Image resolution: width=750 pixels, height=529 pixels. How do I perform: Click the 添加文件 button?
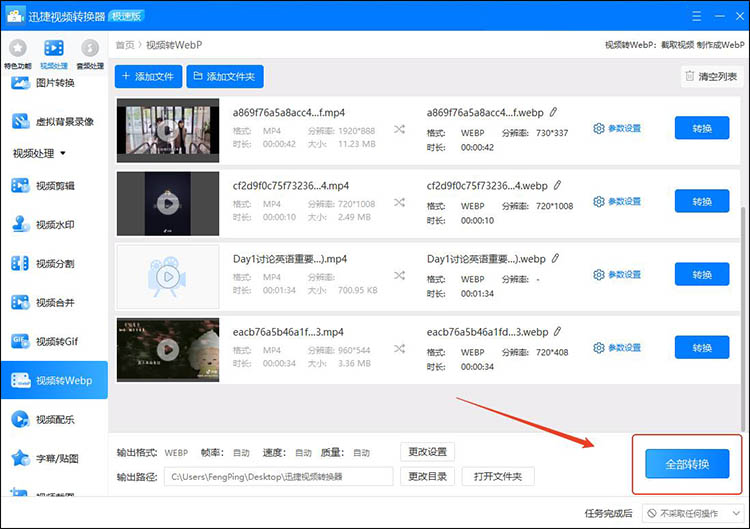click(x=148, y=77)
